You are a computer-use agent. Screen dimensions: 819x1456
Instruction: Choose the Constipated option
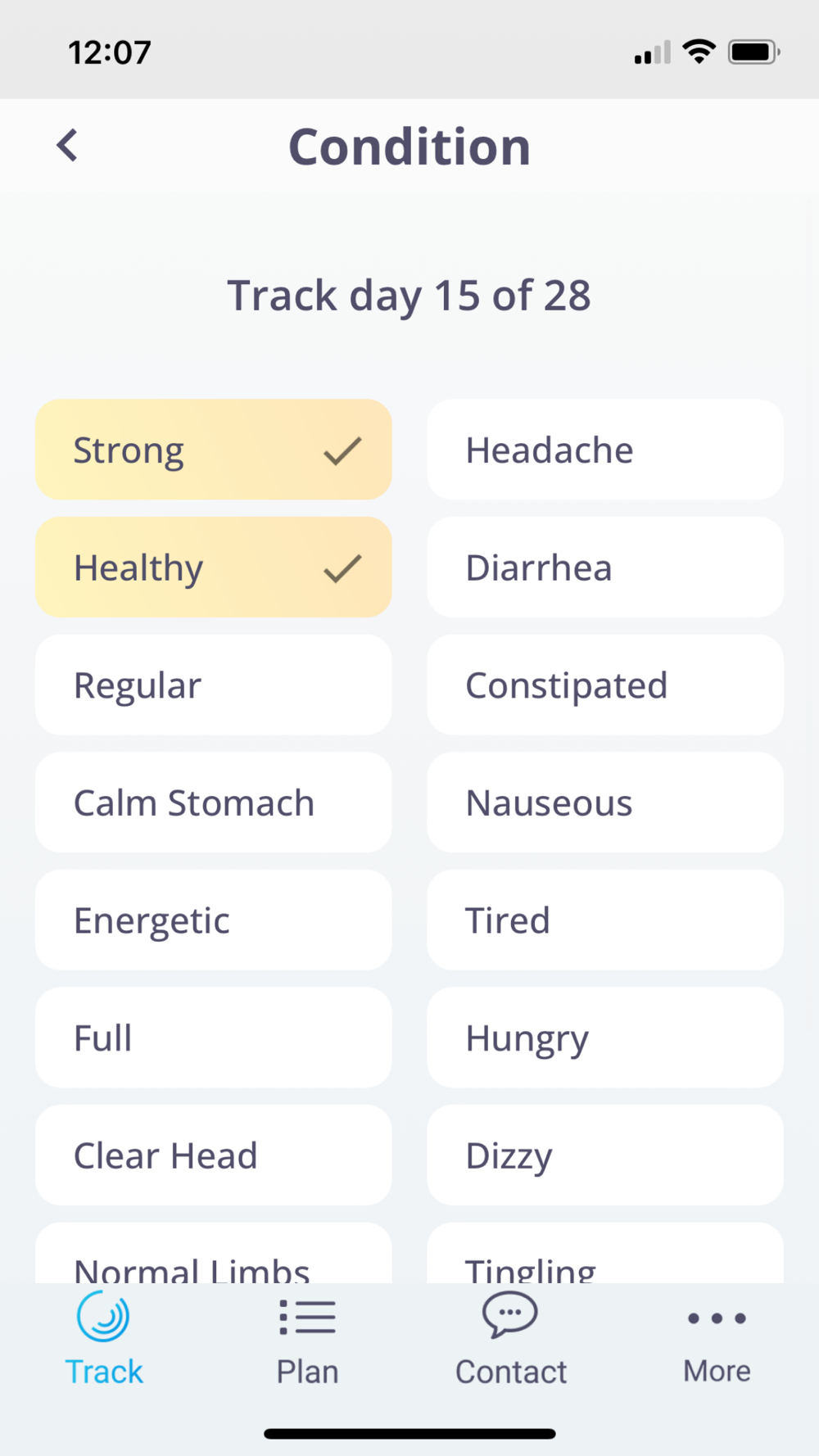(x=604, y=685)
